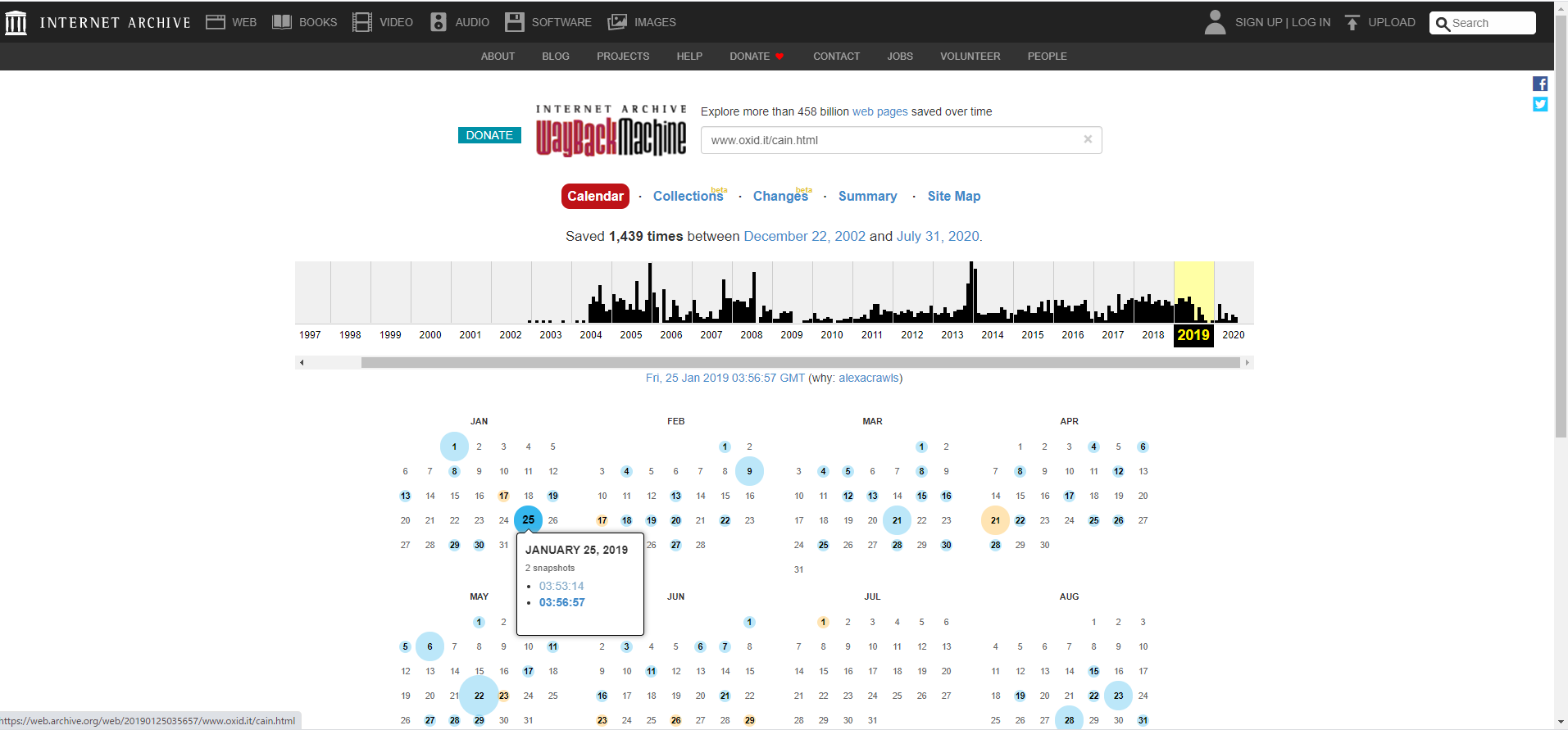Open the Audio speaker icon
The height and width of the screenshot is (730, 1568).
[439, 22]
